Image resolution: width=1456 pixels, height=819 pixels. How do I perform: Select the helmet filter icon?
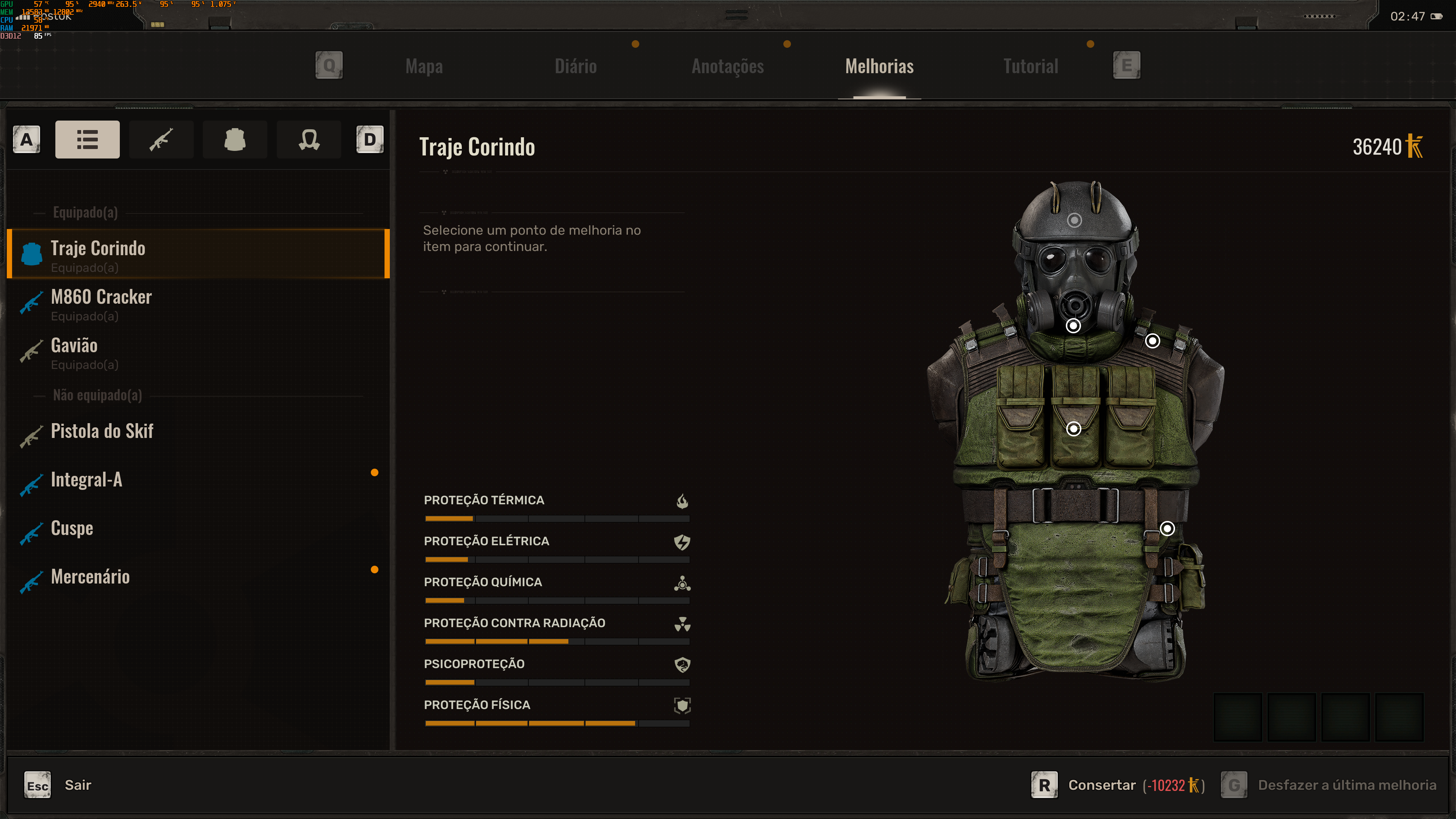[x=309, y=140]
